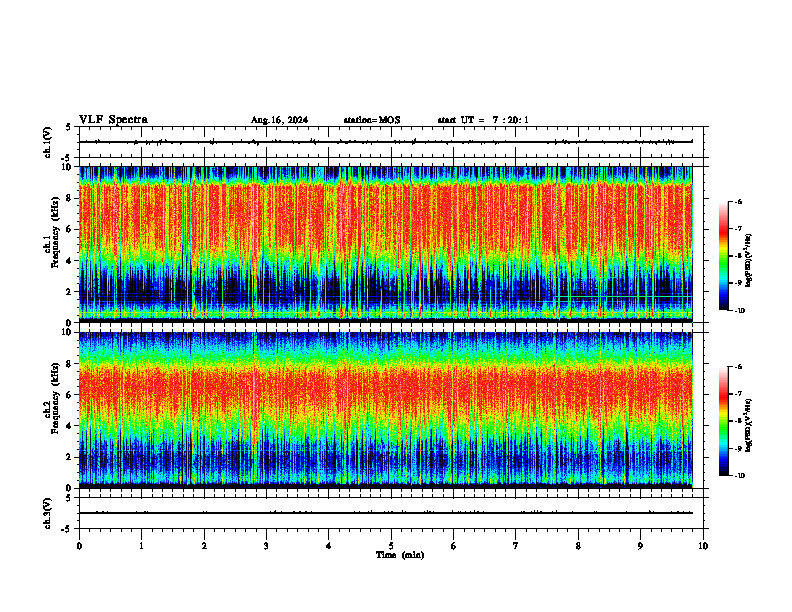Viewport: 792px width, 612px height.
Task: Click the "Time (min)" axis label
Action: (400, 555)
